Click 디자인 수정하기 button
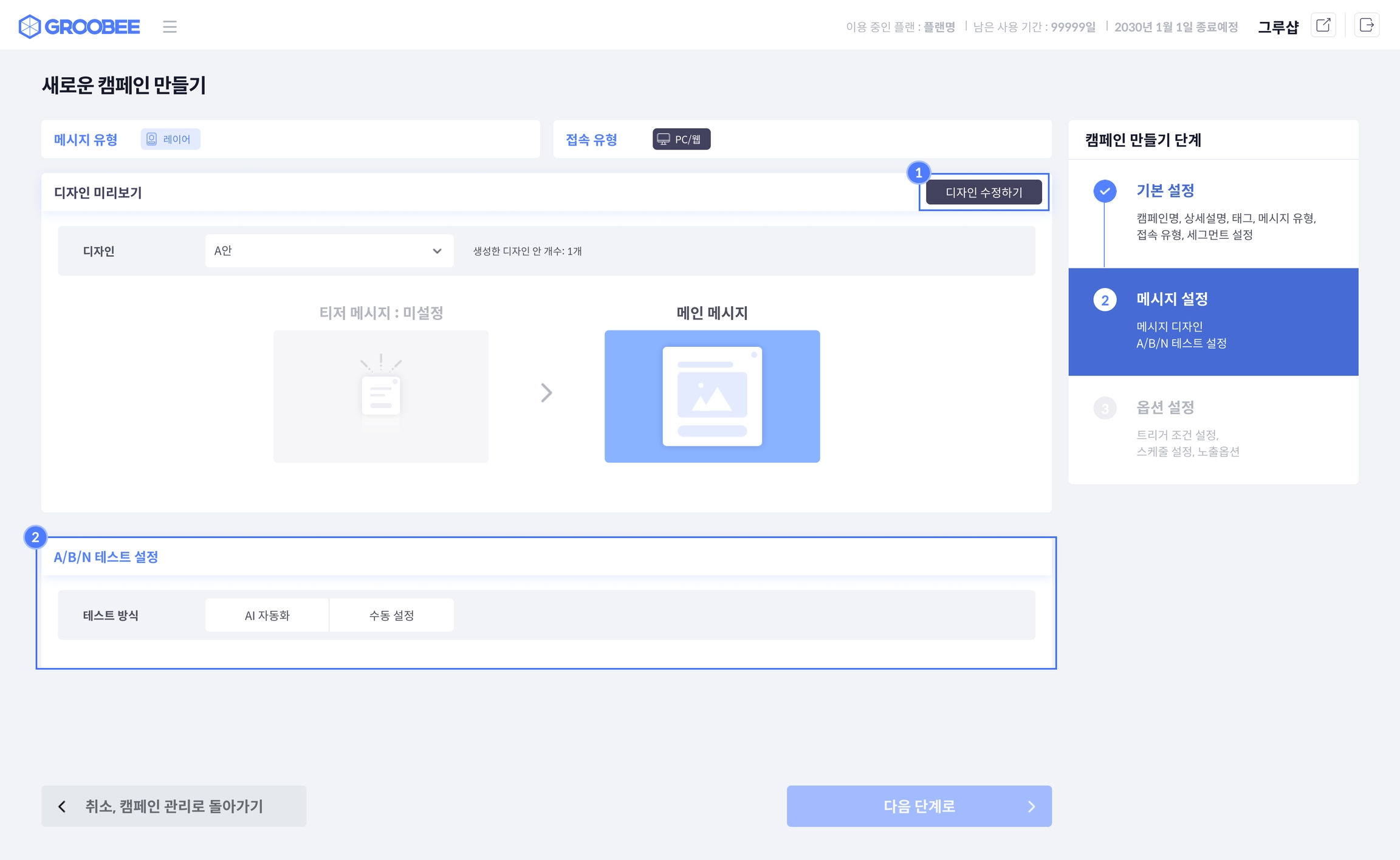 click(x=983, y=193)
